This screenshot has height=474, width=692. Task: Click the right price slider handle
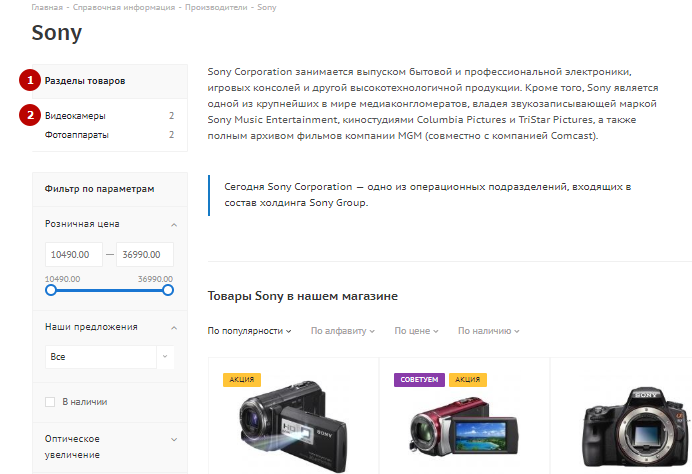[168, 290]
